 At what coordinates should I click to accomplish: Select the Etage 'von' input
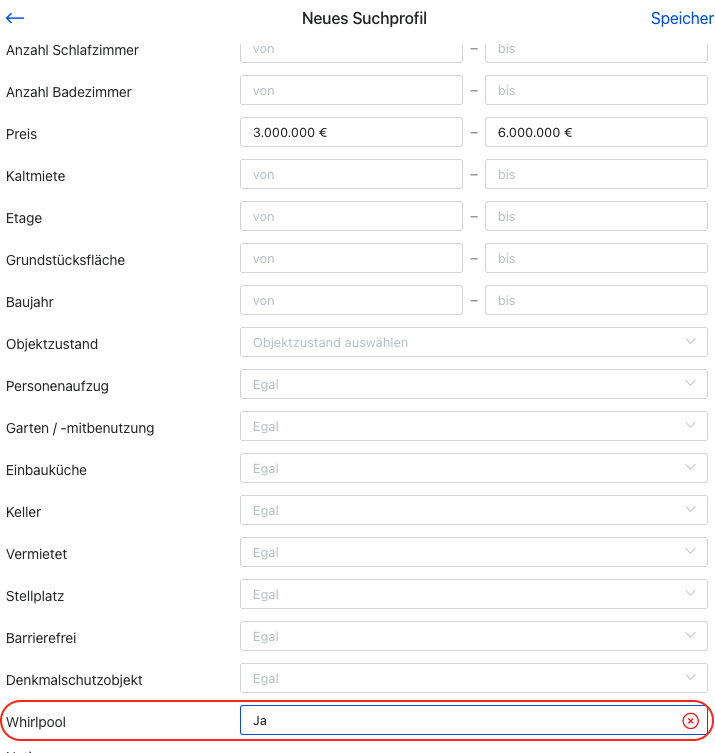click(351, 216)
